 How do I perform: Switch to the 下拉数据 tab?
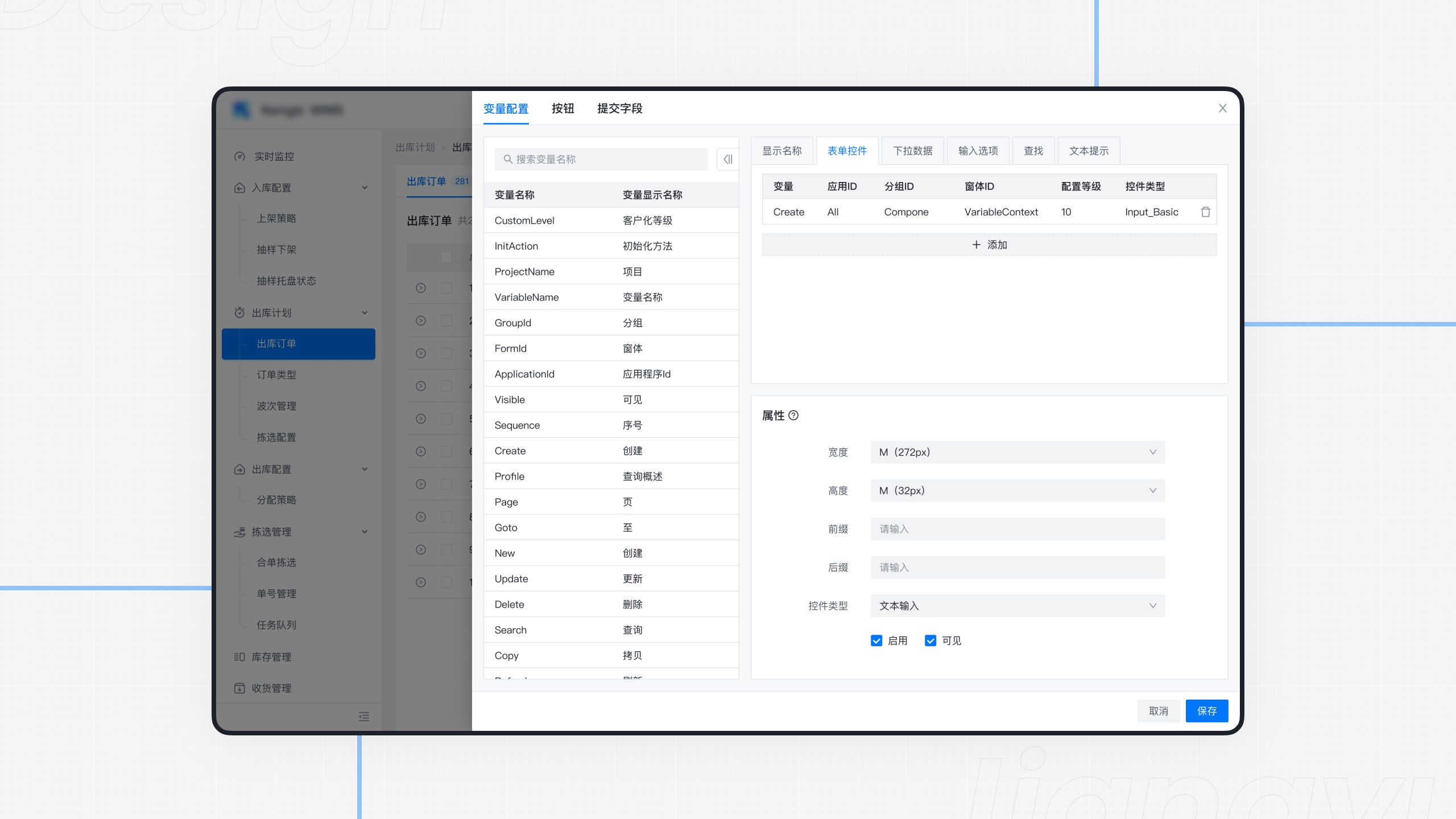click(x=912, y=151)
